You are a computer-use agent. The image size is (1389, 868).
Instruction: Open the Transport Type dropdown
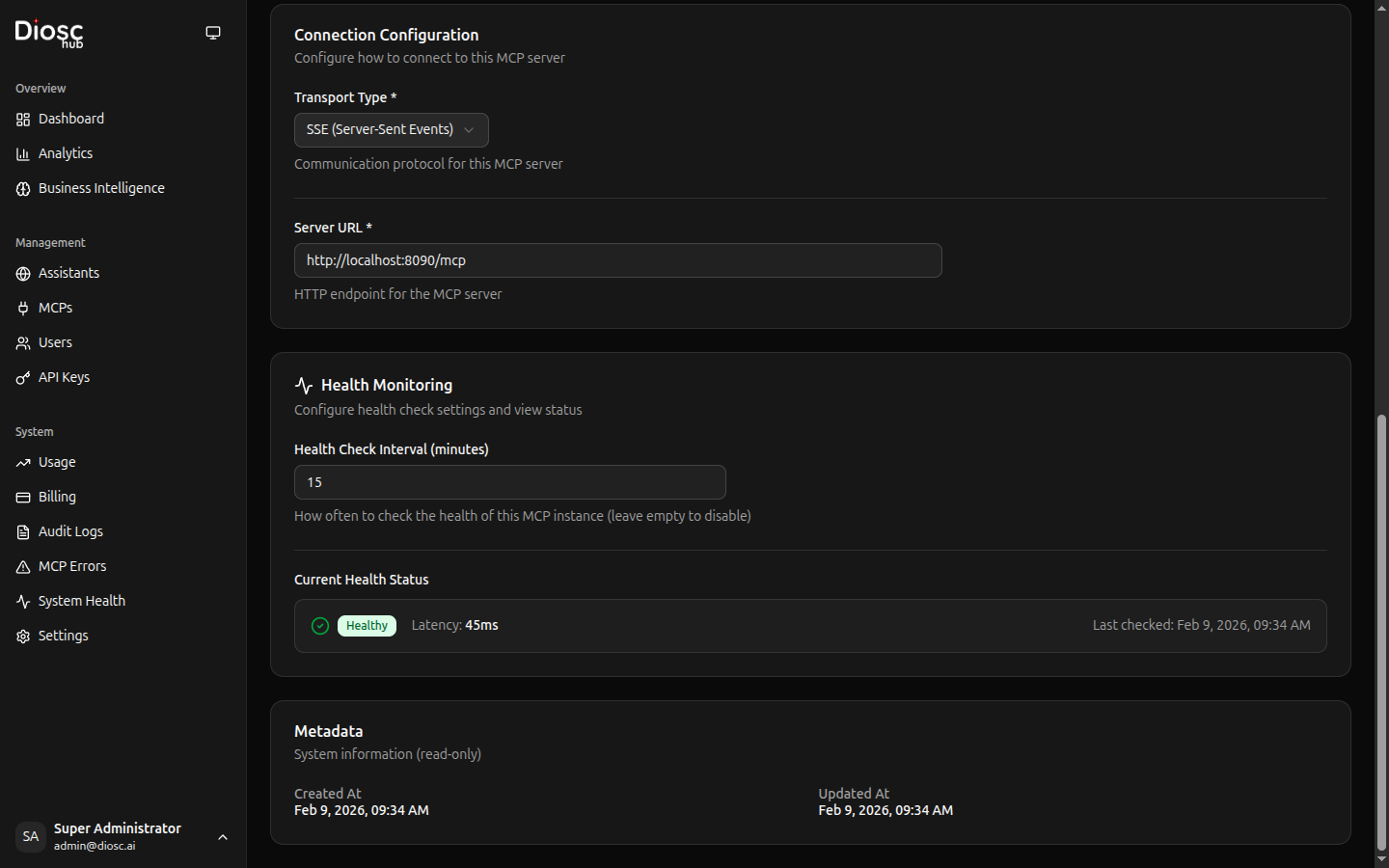(x=391, y=130)
